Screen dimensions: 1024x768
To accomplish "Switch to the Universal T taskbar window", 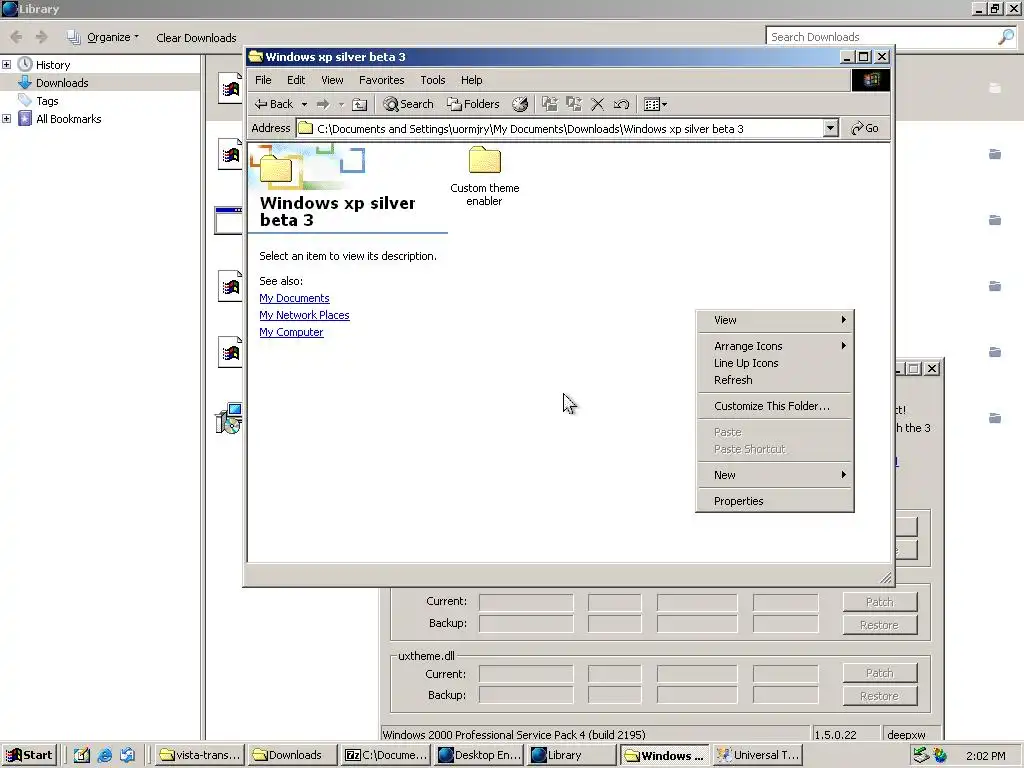I will (x=758, y=755).
